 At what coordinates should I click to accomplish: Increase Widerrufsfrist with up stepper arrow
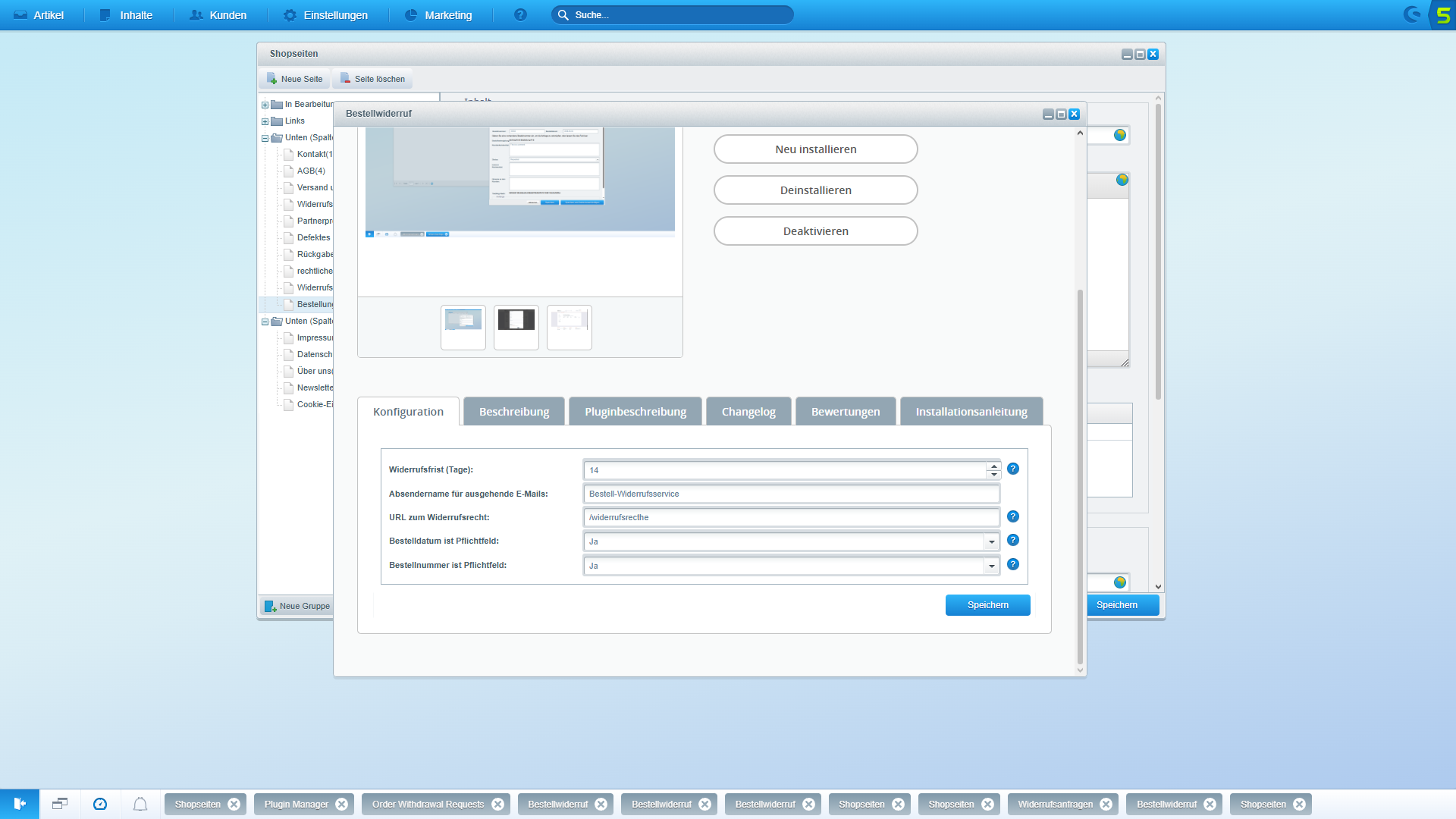993,466
